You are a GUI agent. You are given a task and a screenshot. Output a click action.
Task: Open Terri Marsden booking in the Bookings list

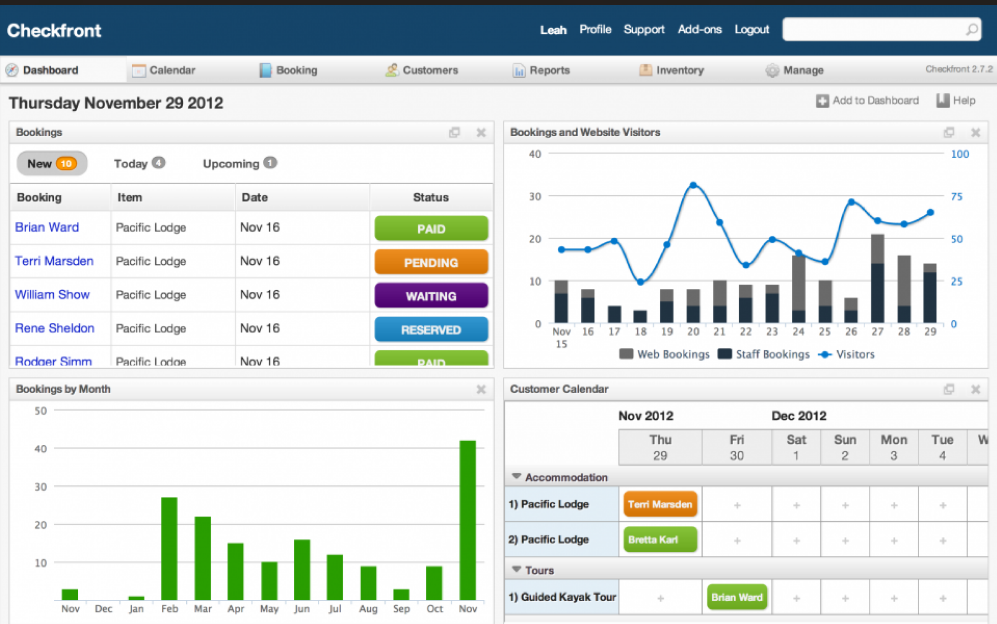54,261
